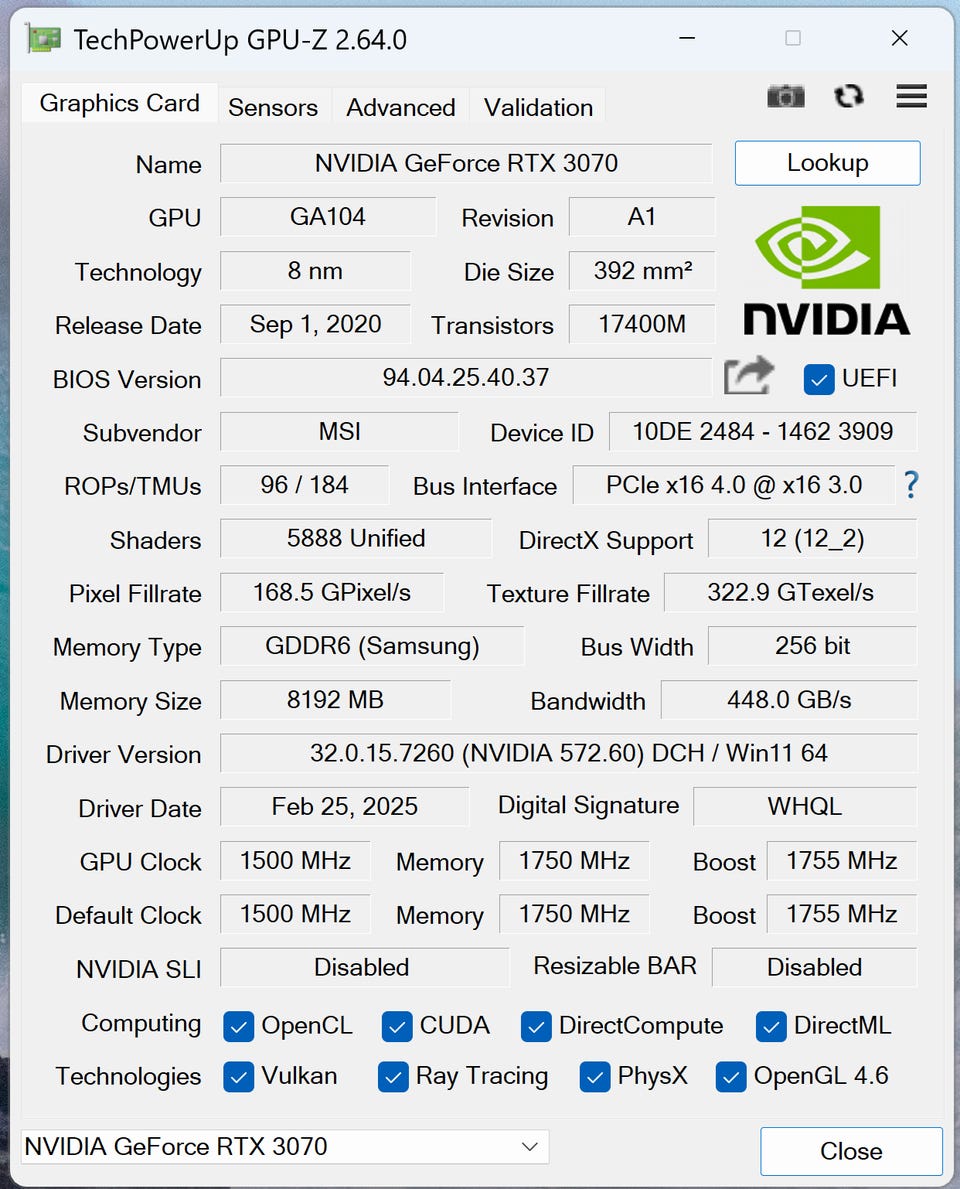Click the BIOS Version field
This screenshot has width=960, height=1189.
465,378
